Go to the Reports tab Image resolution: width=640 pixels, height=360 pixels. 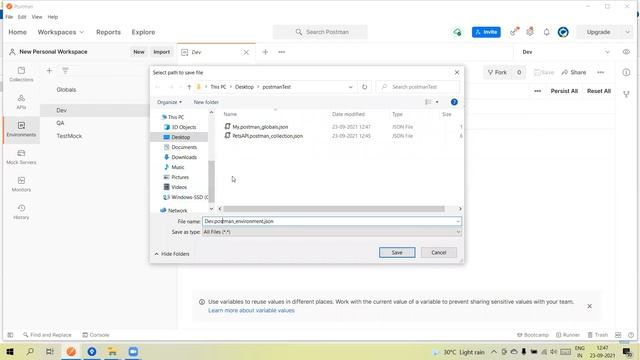tap(108, 32)
